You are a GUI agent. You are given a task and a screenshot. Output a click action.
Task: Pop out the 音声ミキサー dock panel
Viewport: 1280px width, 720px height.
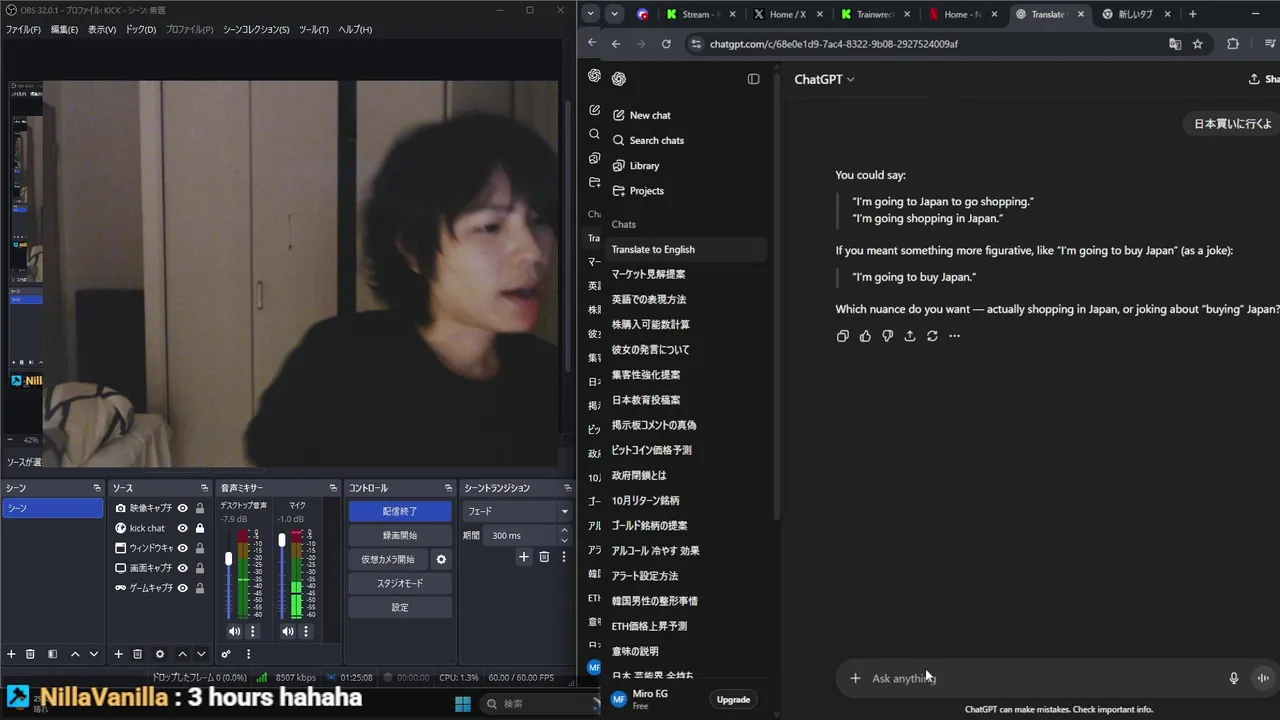click(333, 488)
